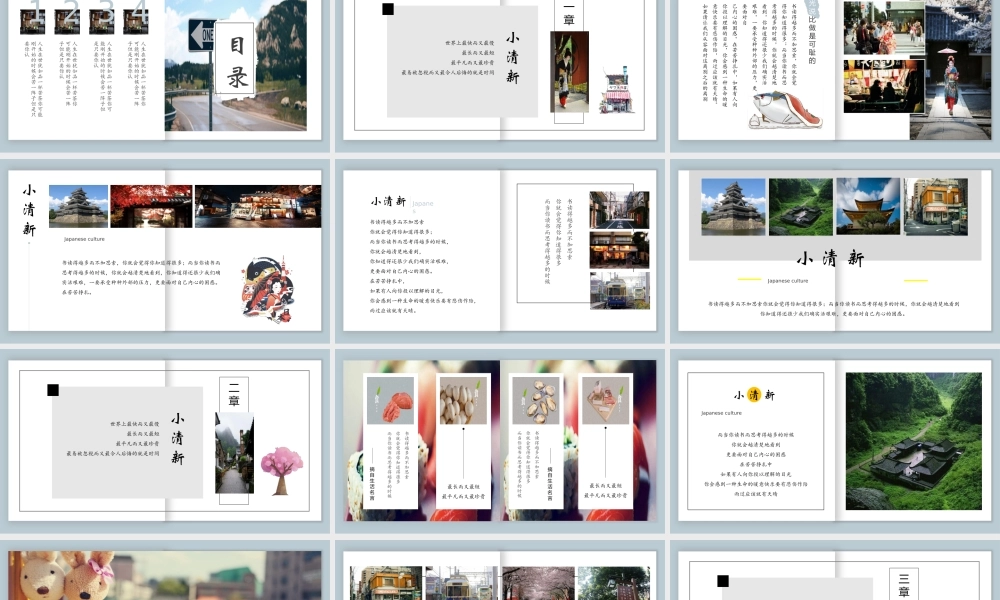Image resolution: width=1000 pixels, height=600 pixels.
Task: Open the slide with the green valley temple photo
Action: (x=834, y=441)
